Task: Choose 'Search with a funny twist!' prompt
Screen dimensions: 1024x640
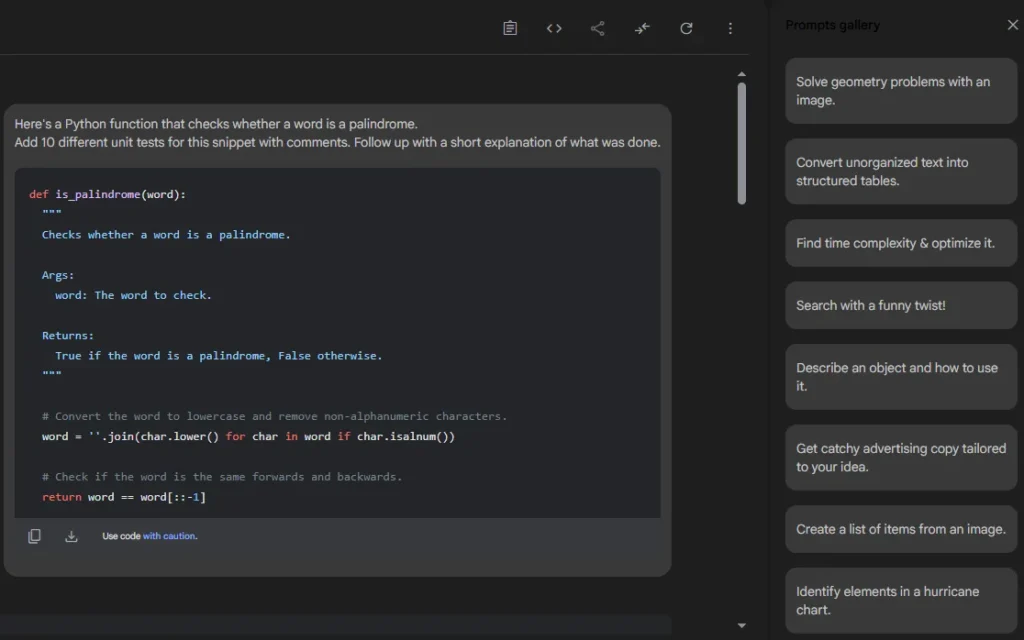Action: coord(901,305)
